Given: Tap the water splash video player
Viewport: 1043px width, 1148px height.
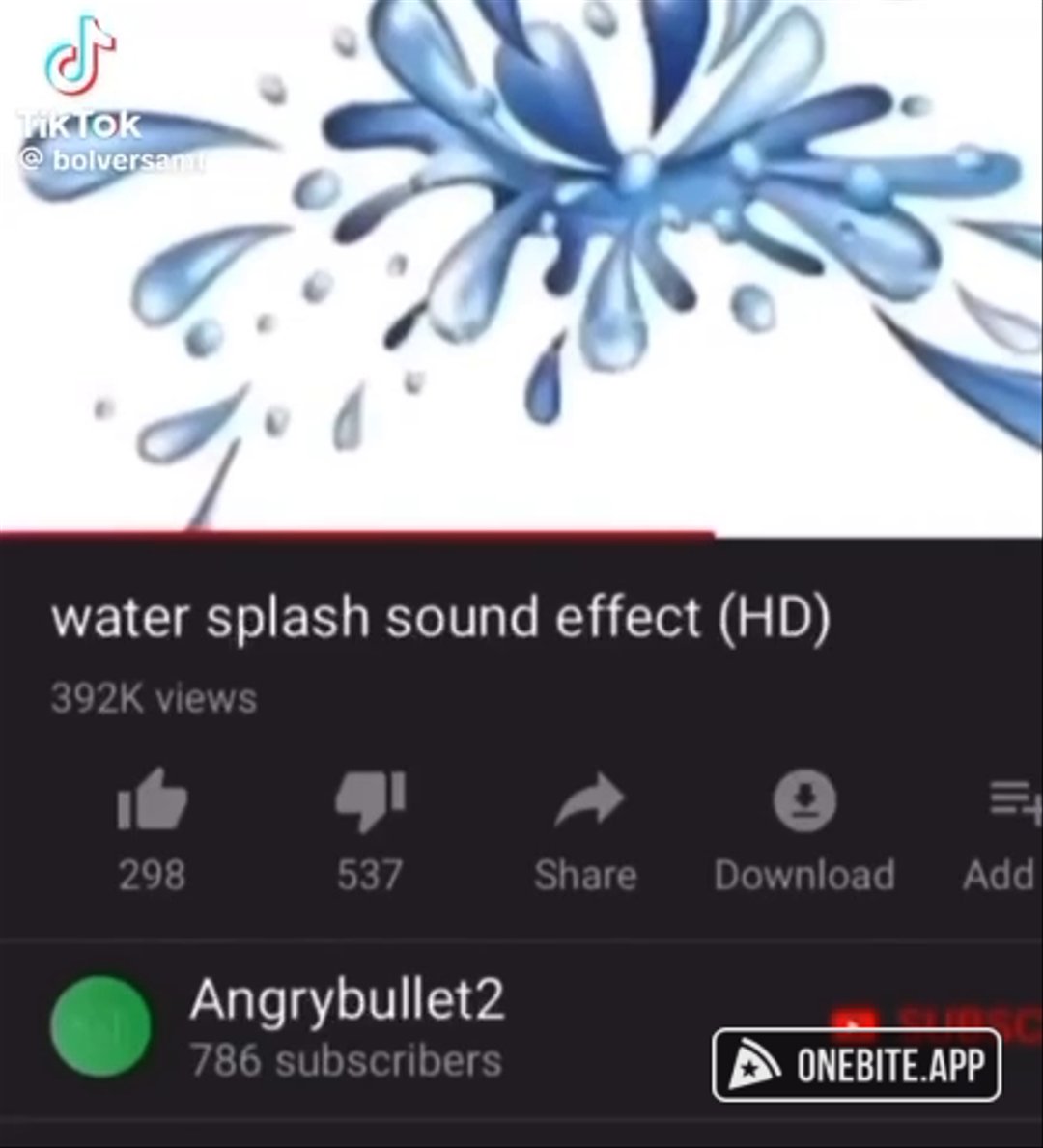Looking at the screenshot, I should point(521,266).
